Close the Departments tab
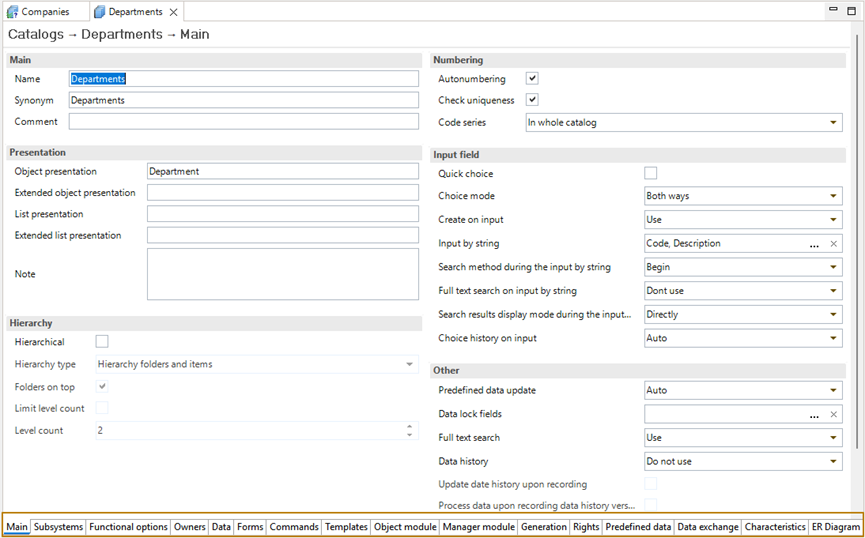Screen dimensions: 865x538 tap(173, 12)
